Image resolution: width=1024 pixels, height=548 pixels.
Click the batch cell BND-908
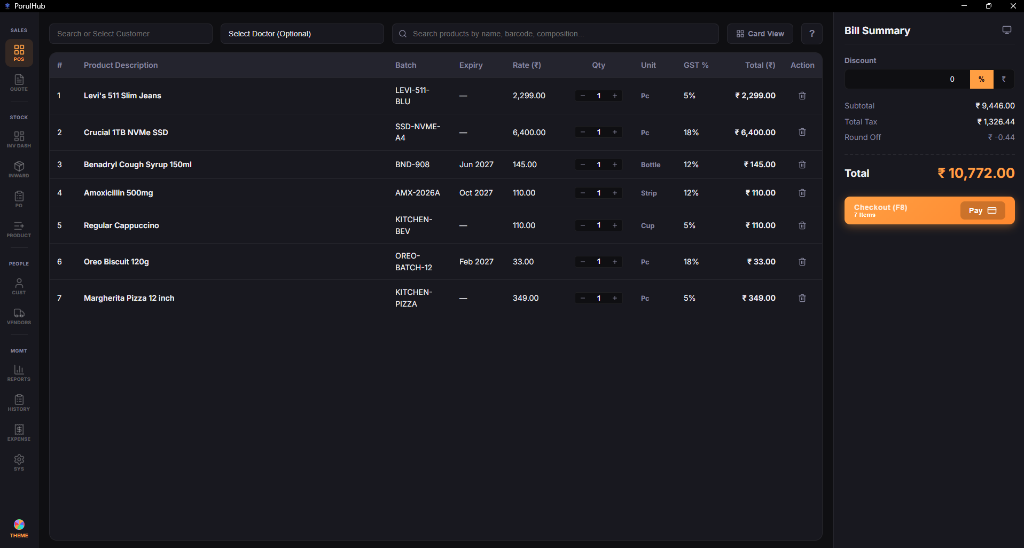tap(413, 165)
